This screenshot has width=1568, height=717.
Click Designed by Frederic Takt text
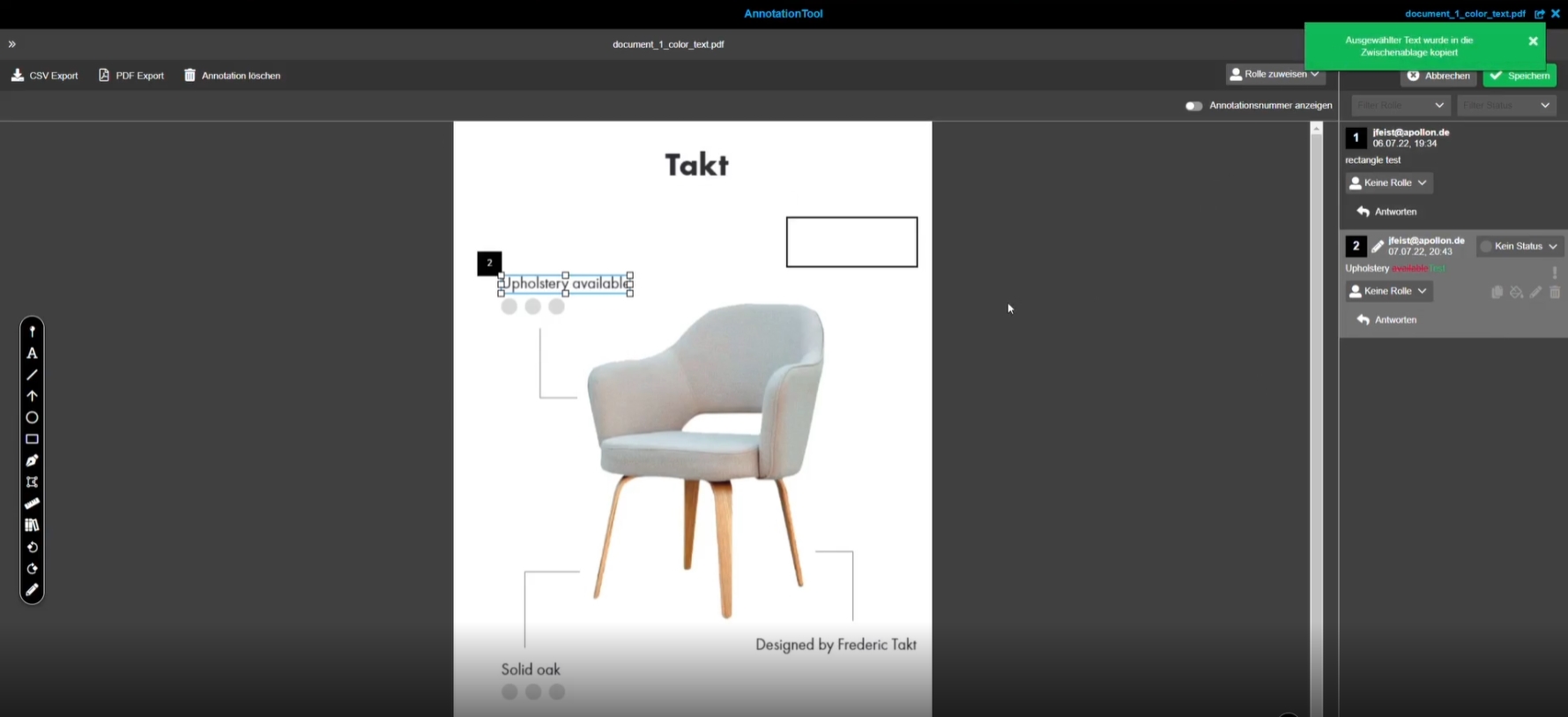(x=836, y=645)
